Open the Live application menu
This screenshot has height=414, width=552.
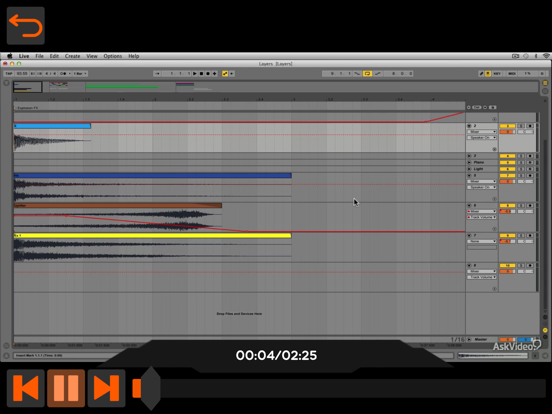(x=24, y=56)
